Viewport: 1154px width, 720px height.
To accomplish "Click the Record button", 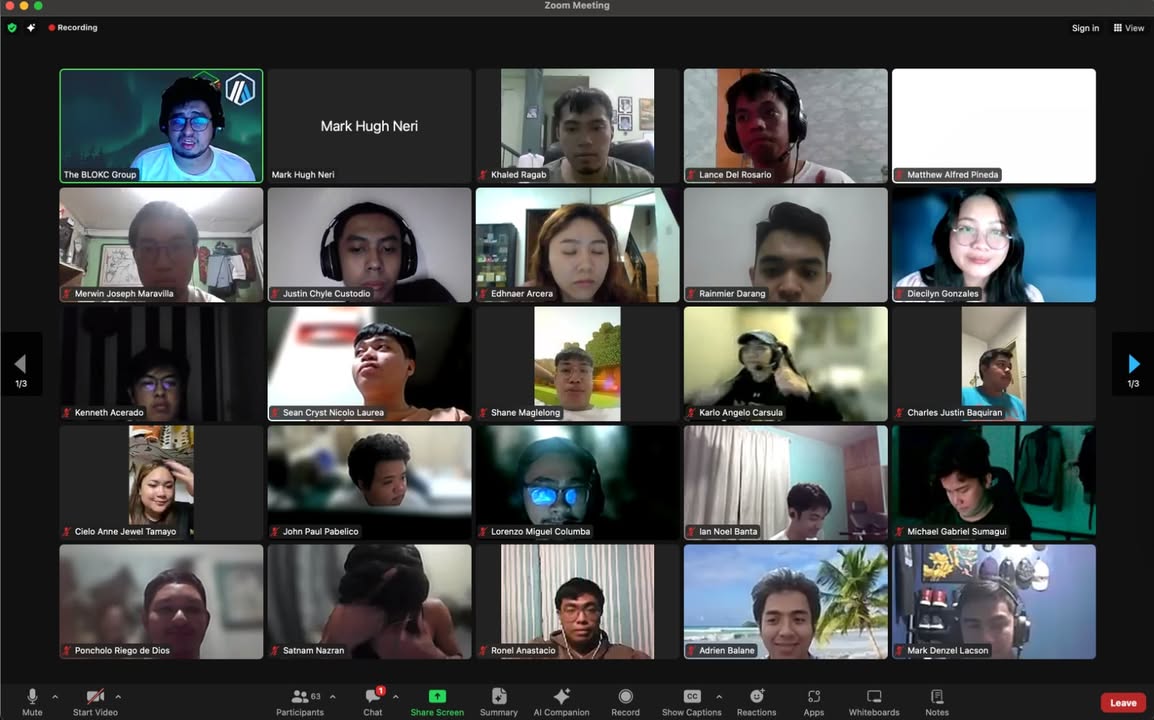I will (626, 702).
